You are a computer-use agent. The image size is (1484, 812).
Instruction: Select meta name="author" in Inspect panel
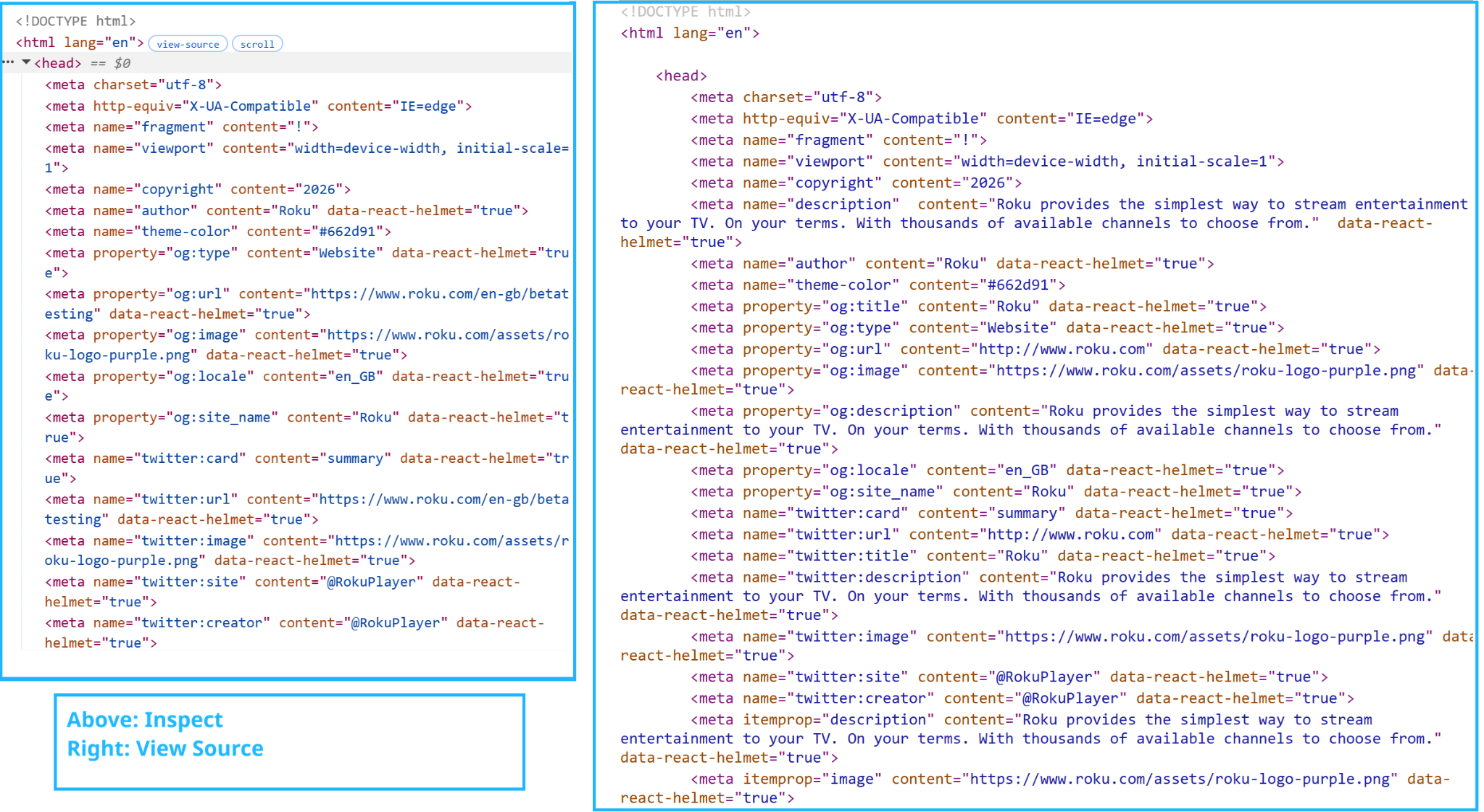pyautogui.click(x=286, y=211)
